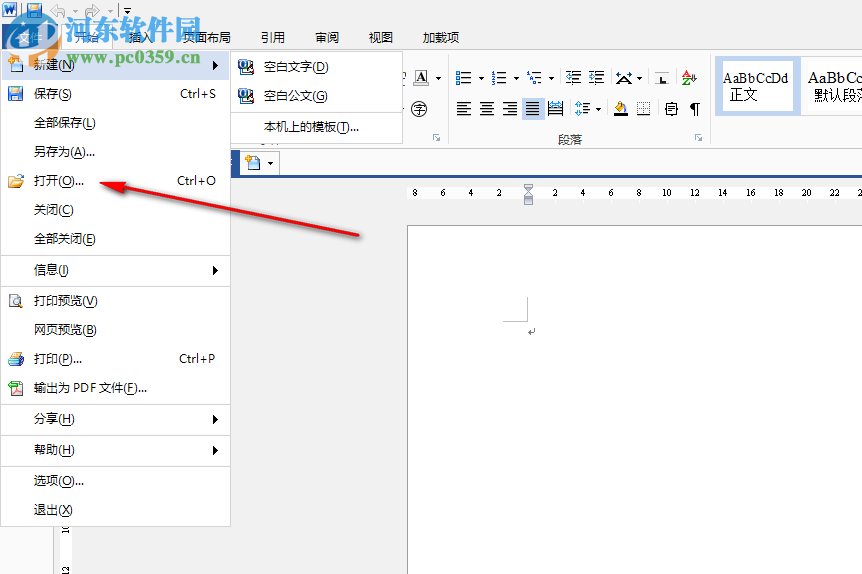
Task: Select the 正文 style
Action: 758,86
